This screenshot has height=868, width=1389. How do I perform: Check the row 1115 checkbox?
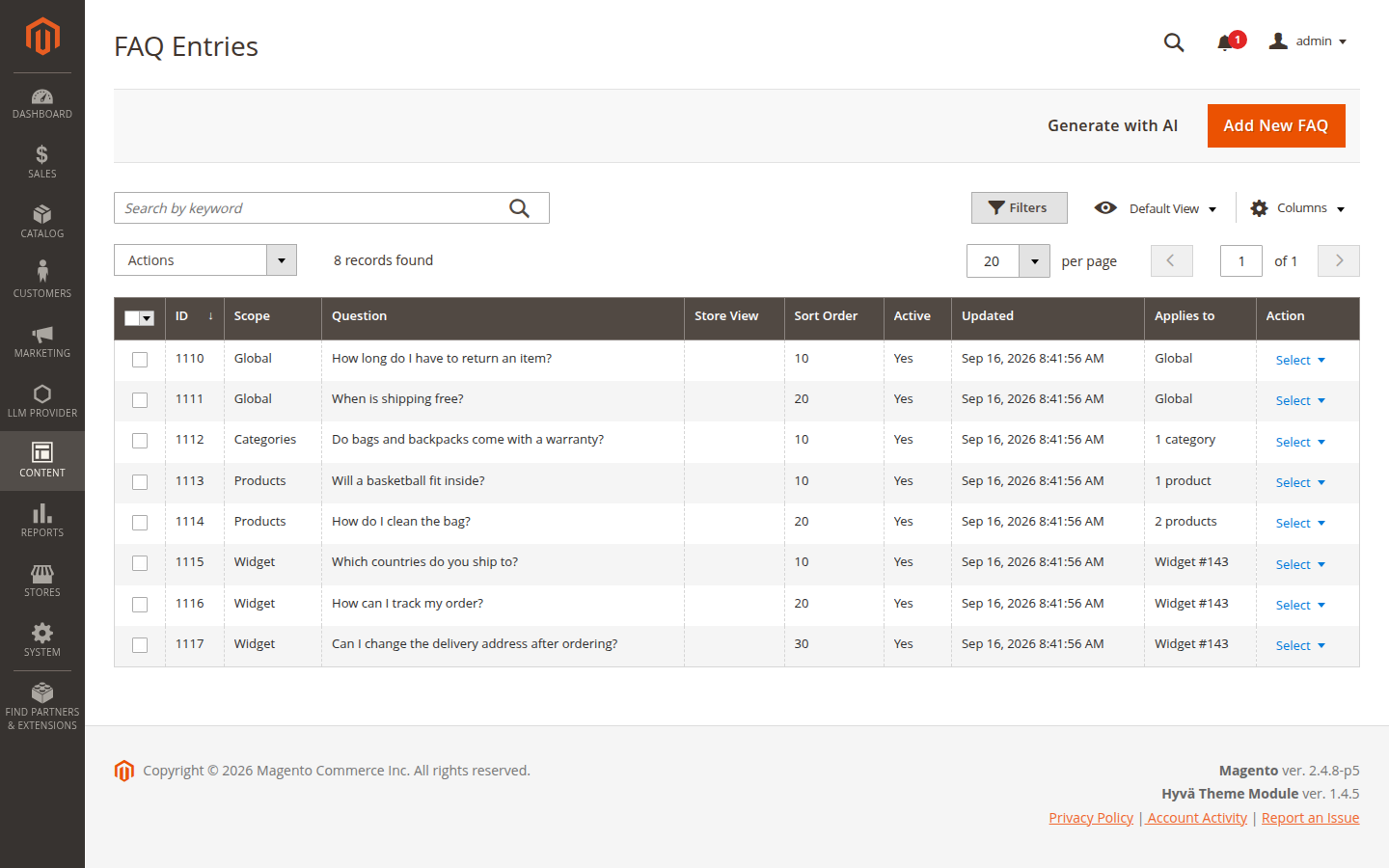pyautogui.click(x=140, y=563)
